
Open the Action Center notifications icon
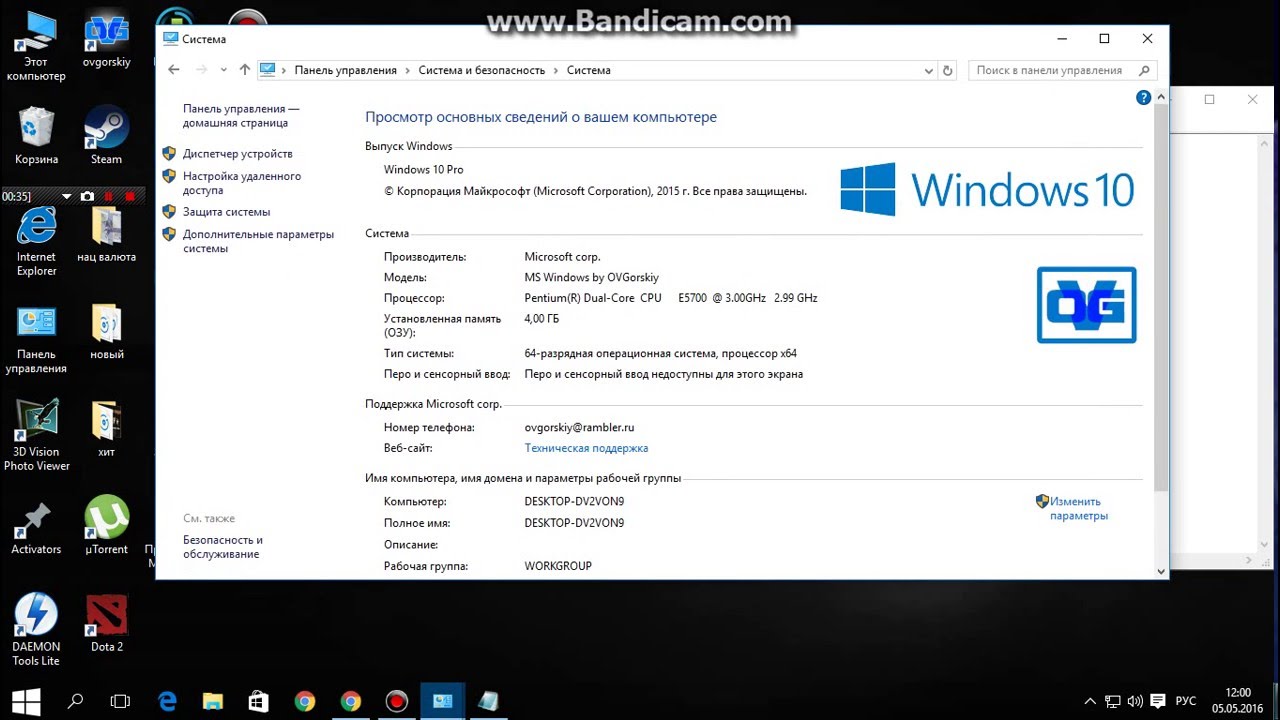pos(1157,701)
